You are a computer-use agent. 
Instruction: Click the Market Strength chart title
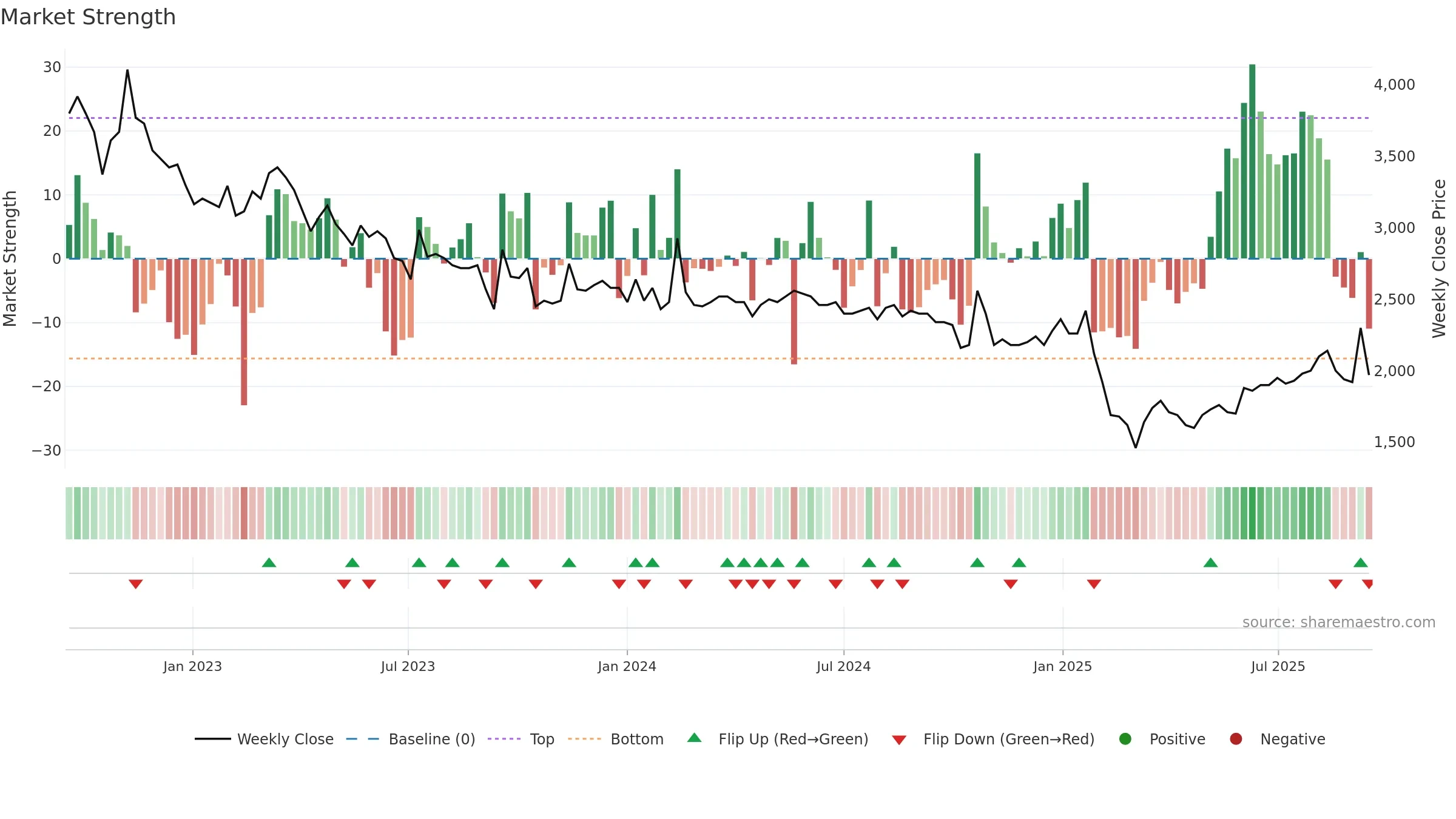click(88, 17)
